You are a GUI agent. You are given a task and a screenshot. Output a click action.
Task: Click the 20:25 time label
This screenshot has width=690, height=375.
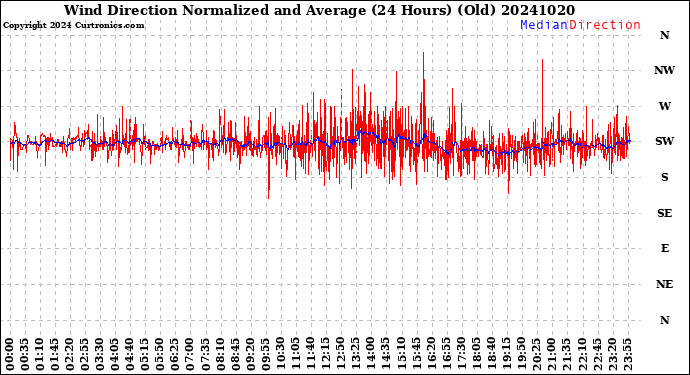click(x=537, y=354)
